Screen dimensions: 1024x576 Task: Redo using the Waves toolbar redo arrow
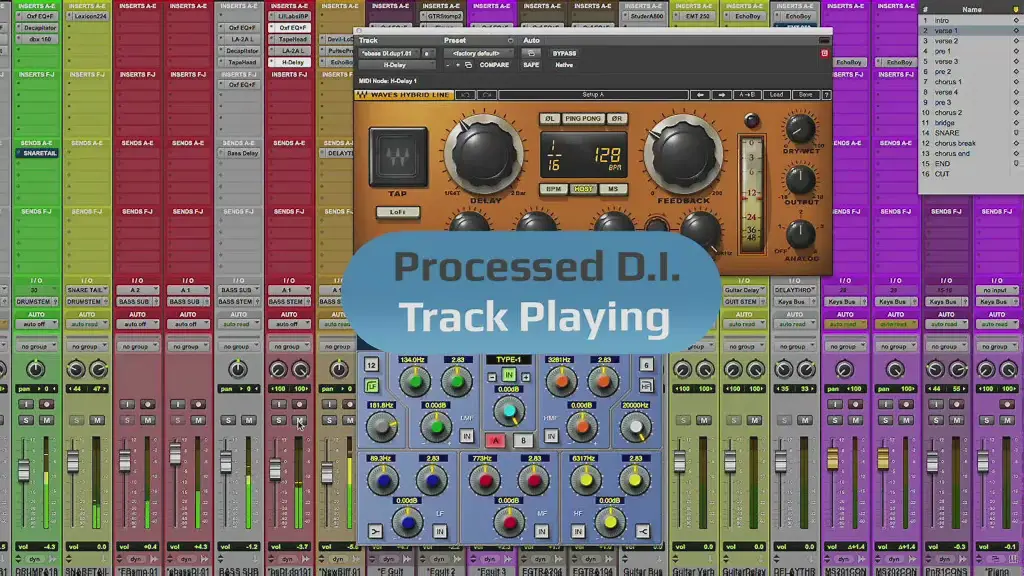pyautogui.click(x=487, y=95)
